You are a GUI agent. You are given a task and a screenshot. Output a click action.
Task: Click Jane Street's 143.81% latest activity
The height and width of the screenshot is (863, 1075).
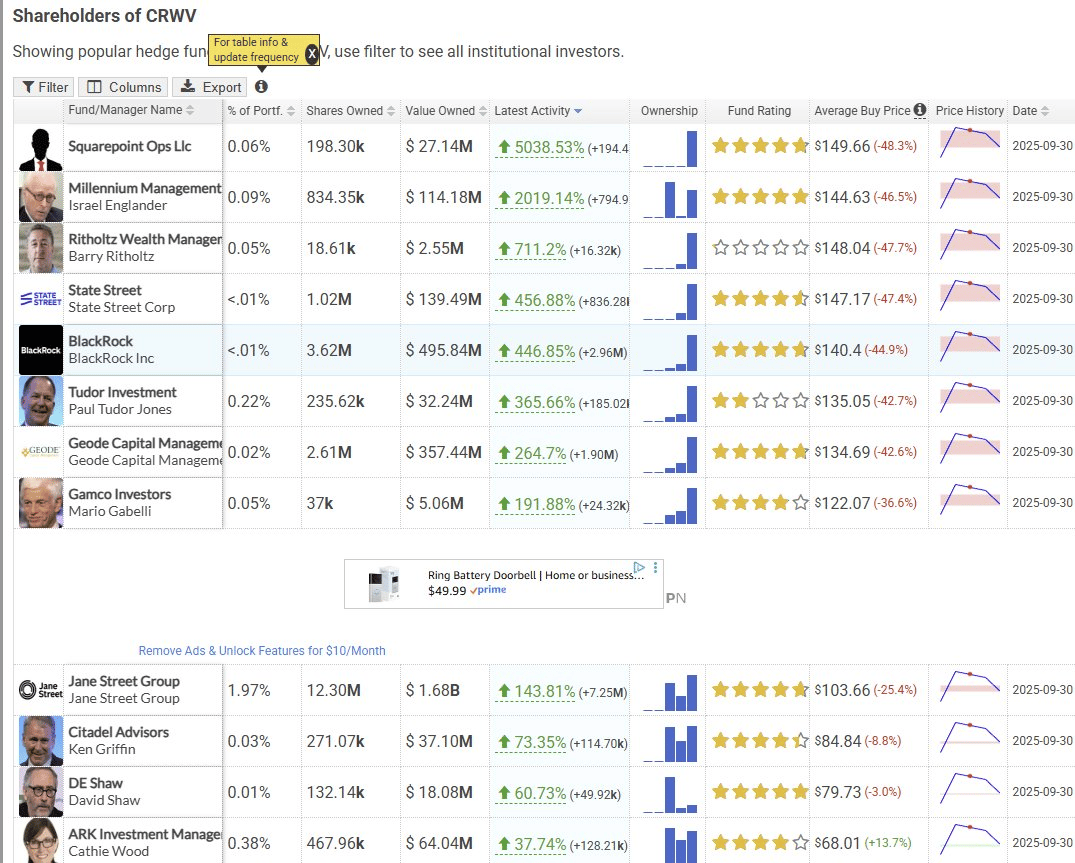(x=536, y=692)
